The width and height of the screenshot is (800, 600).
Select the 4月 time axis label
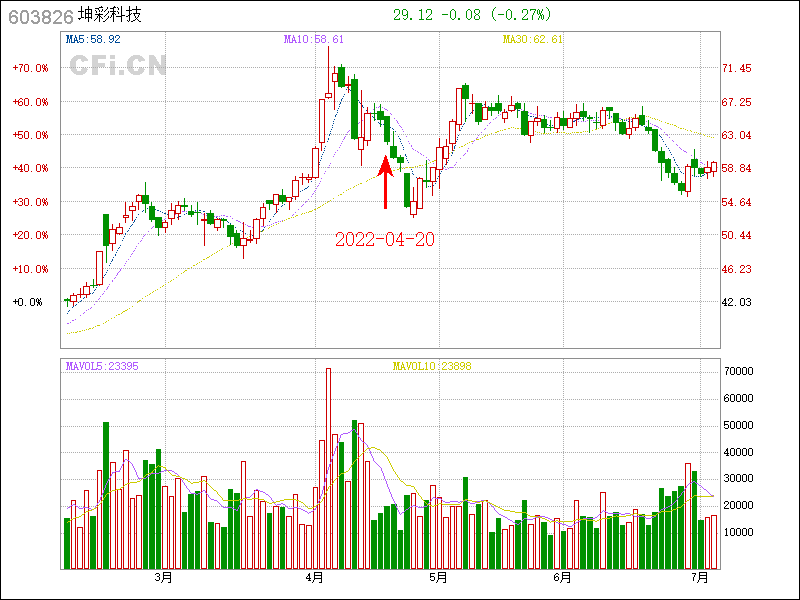click(315, 578)
